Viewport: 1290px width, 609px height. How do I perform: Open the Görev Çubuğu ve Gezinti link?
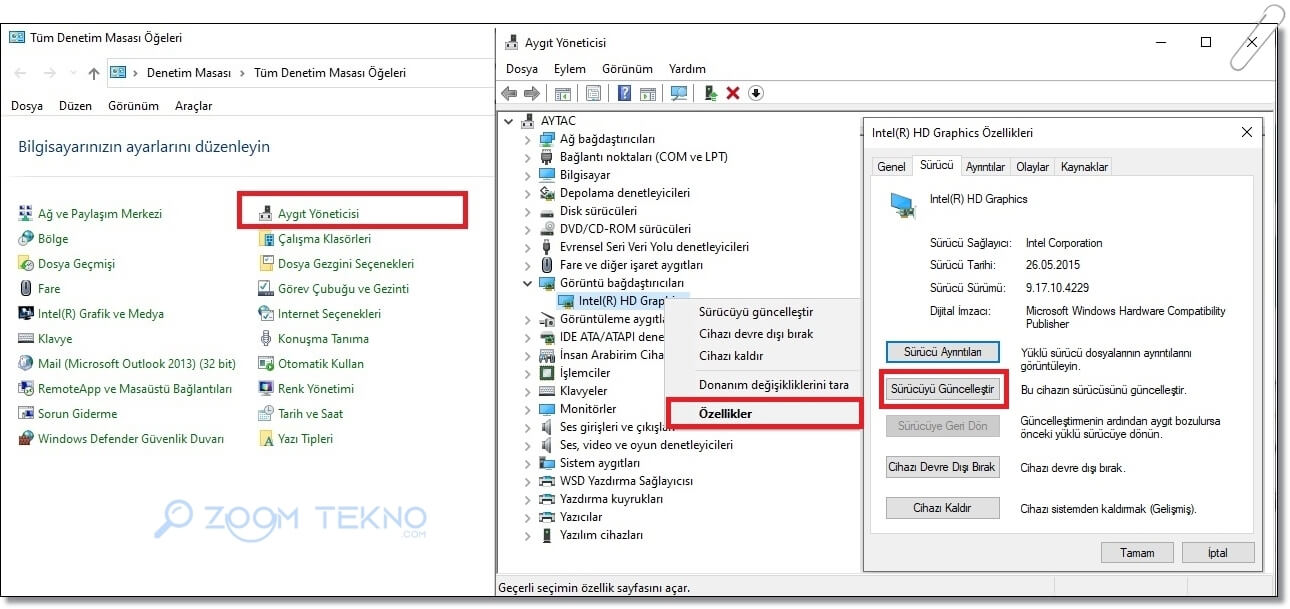click(x=343, y=289)
